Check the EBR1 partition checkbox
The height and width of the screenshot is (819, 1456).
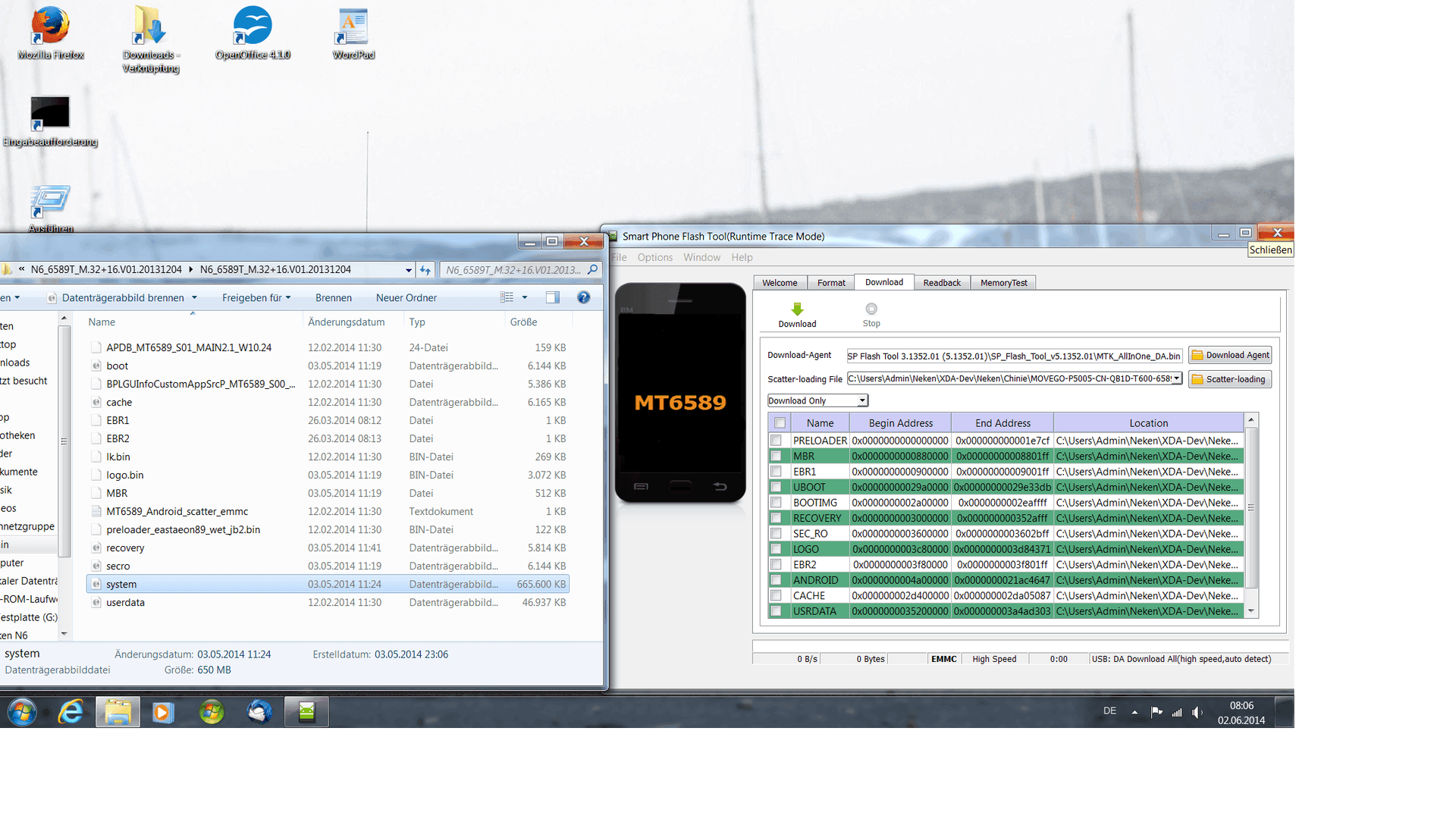pos(776,472)
